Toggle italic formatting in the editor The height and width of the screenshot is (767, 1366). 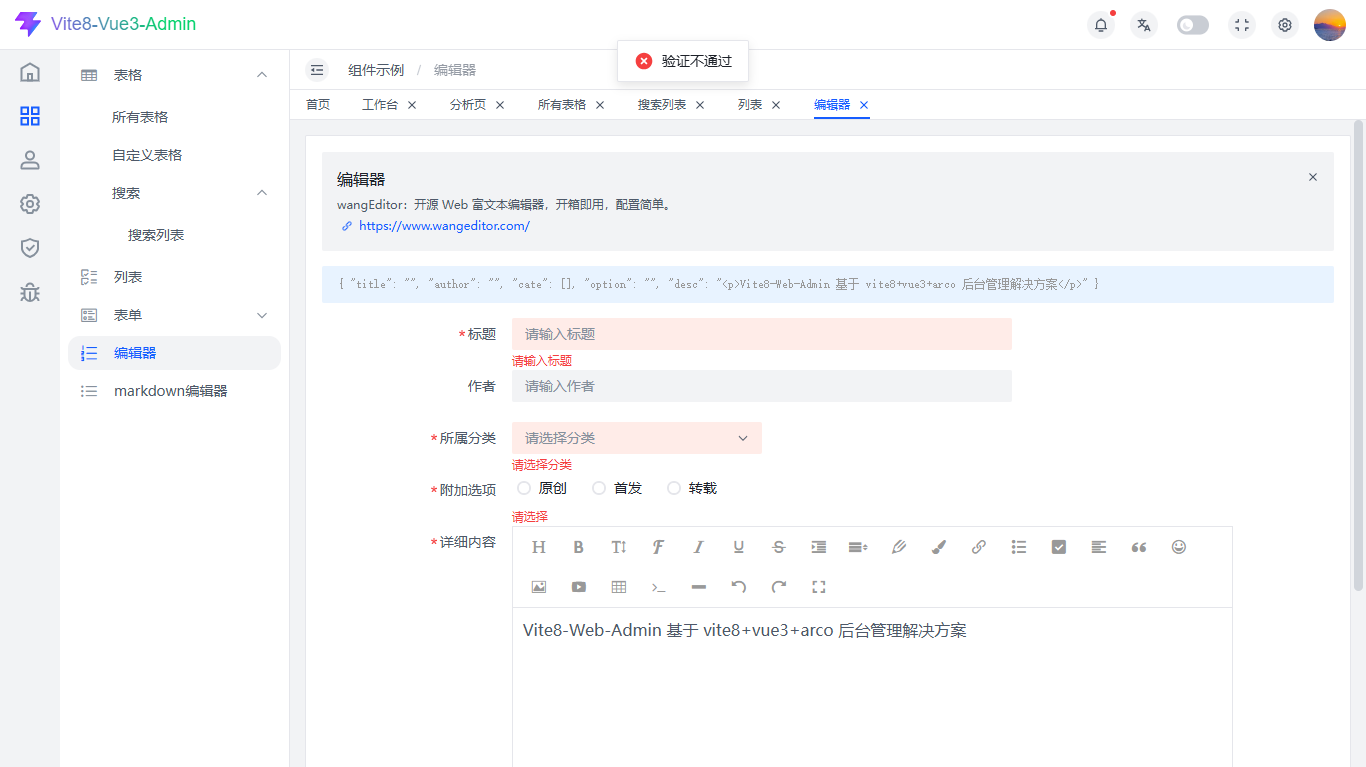click(699, 547)
